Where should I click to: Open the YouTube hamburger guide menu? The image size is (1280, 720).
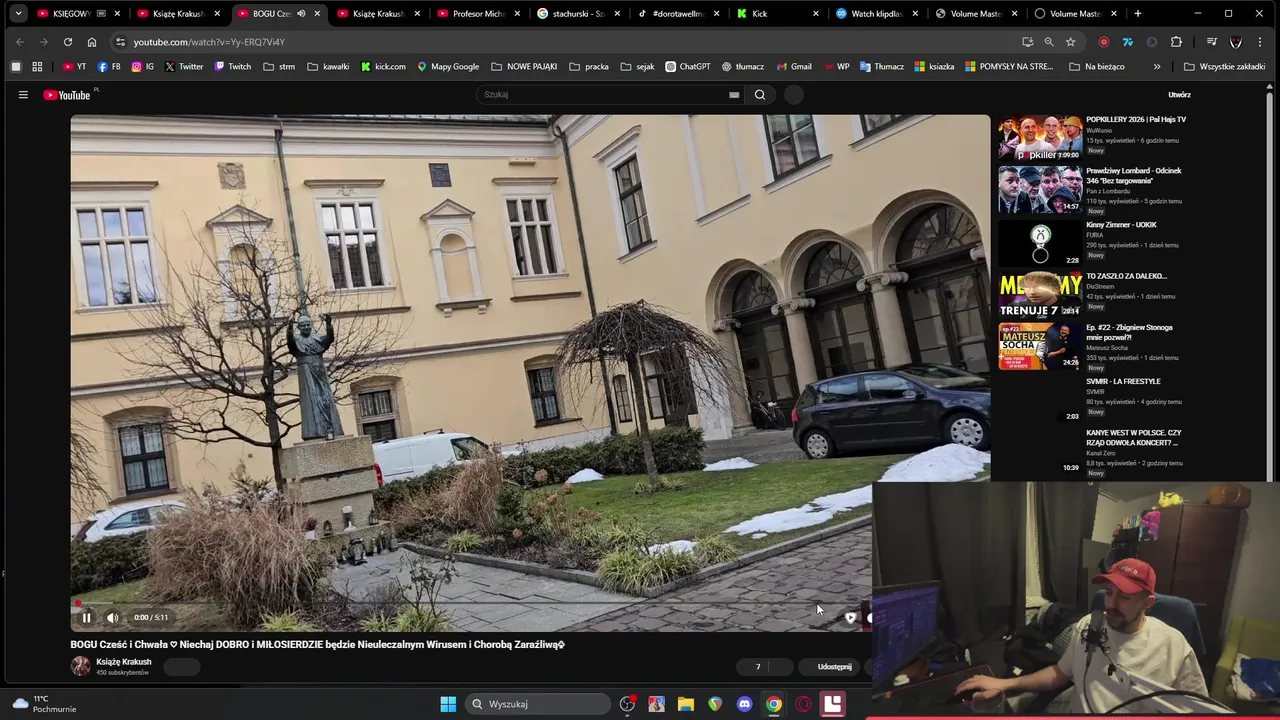(23, 95)
